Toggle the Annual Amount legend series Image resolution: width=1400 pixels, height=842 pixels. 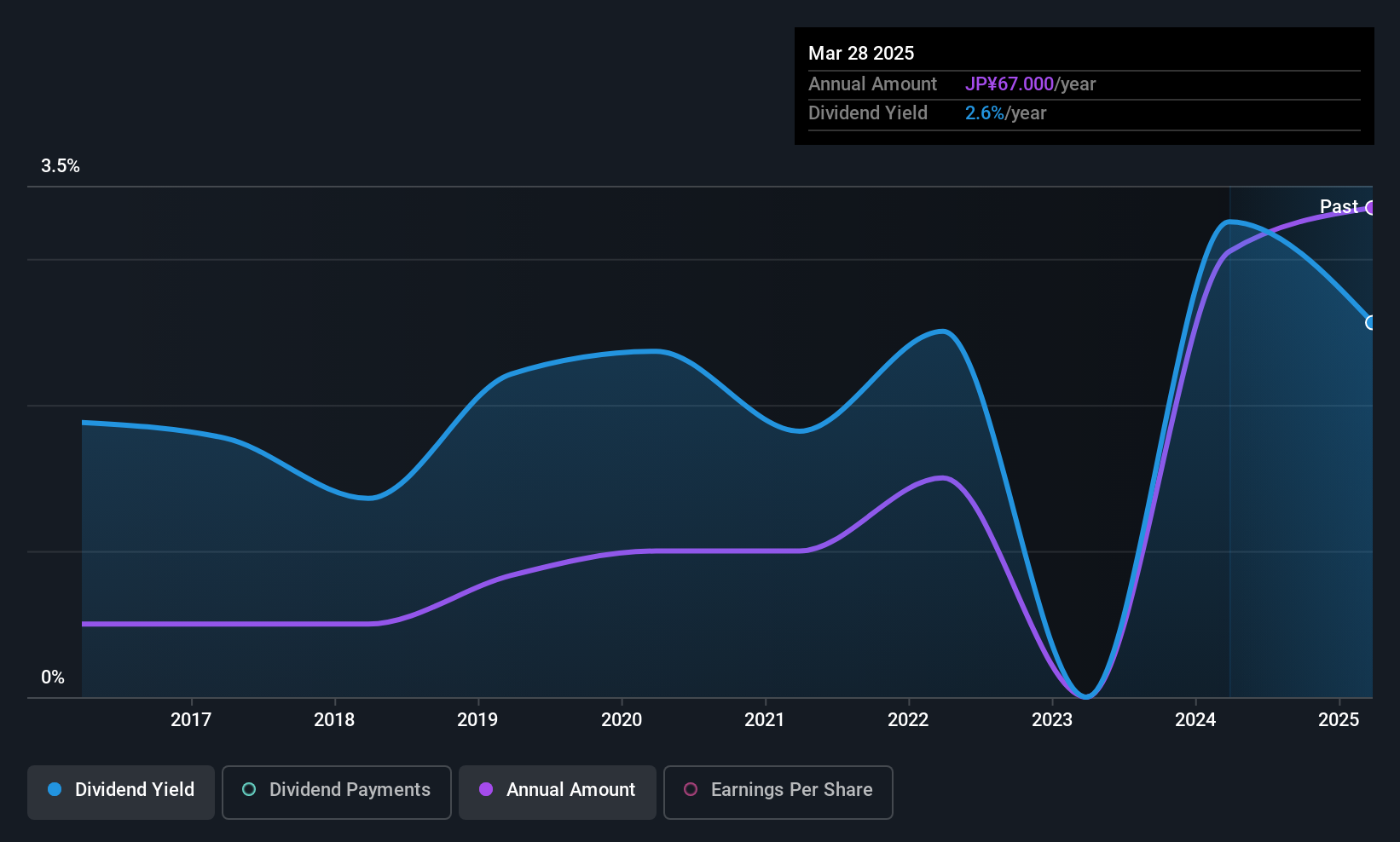pos(558,790)
